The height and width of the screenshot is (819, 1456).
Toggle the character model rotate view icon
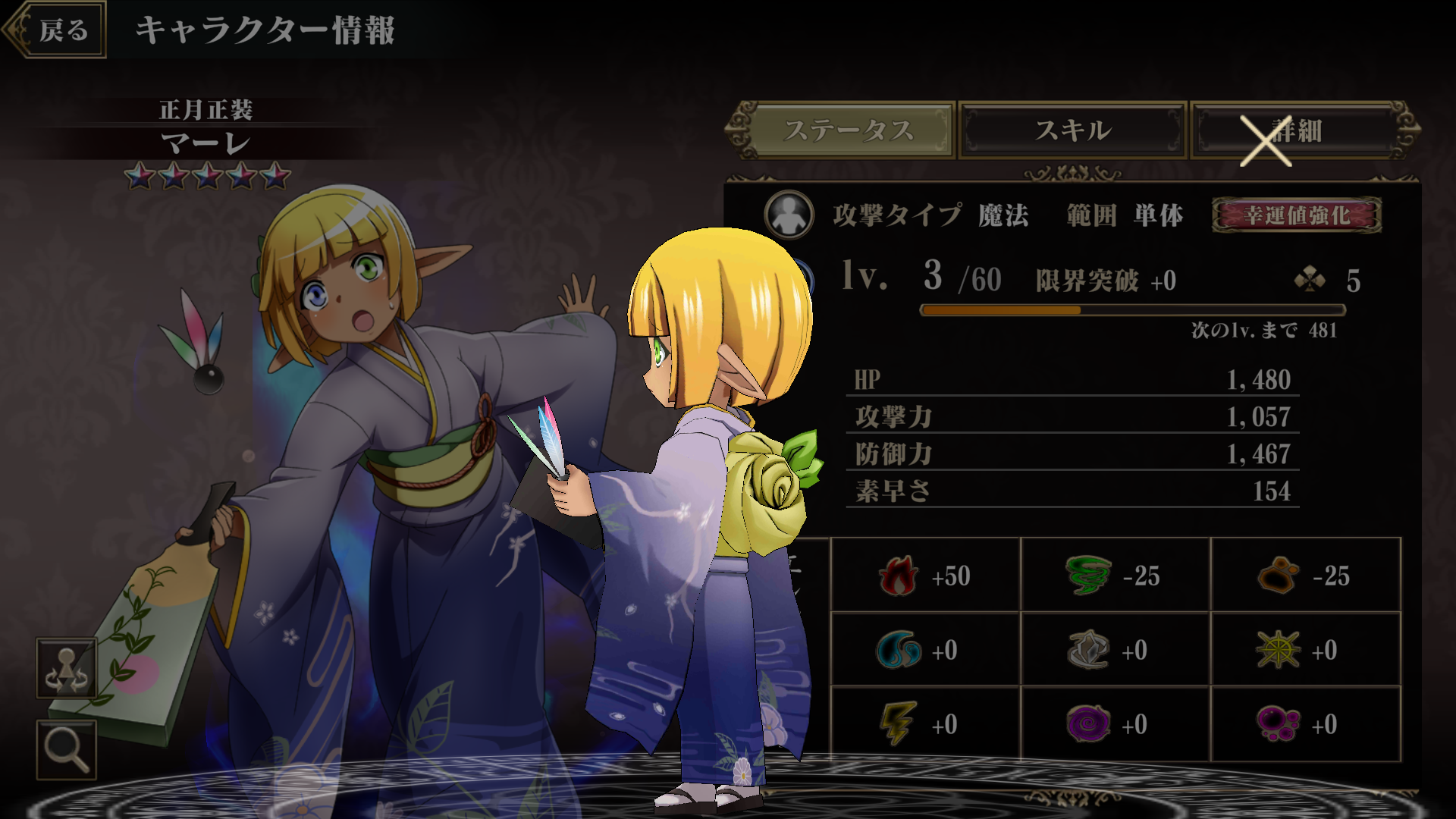[x=67, y=668]
